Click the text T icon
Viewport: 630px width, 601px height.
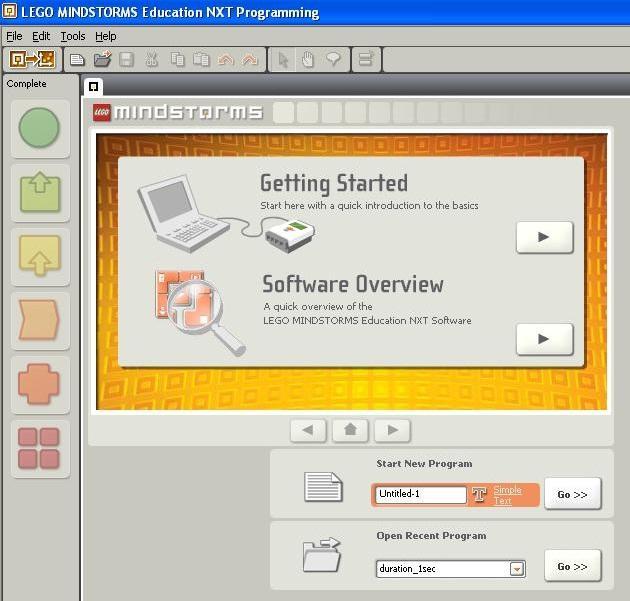[479, 495]
